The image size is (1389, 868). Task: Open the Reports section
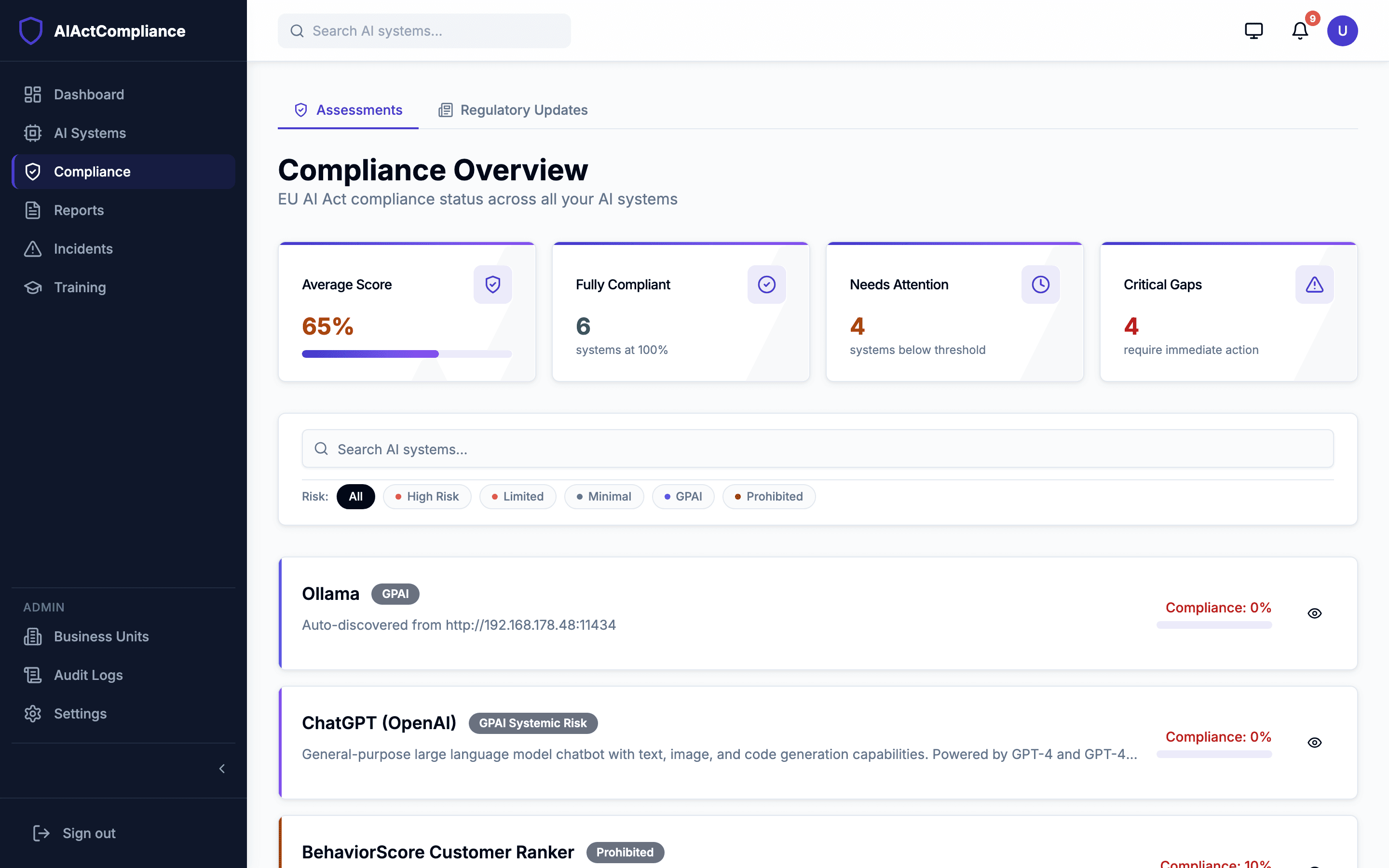[x=79, y=210]
